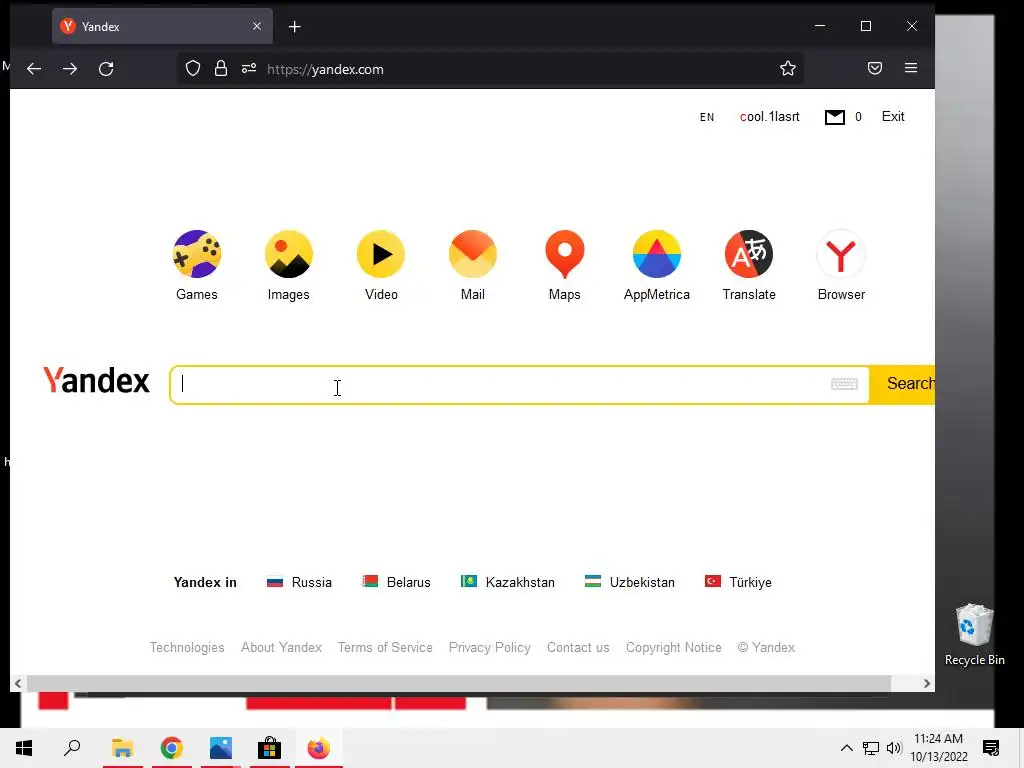Open Yandex in Türkiye link

pos(738,582)
